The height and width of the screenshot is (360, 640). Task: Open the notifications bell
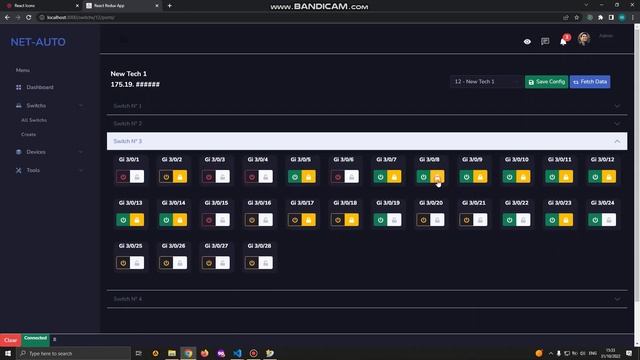click(x=563, y=42)
